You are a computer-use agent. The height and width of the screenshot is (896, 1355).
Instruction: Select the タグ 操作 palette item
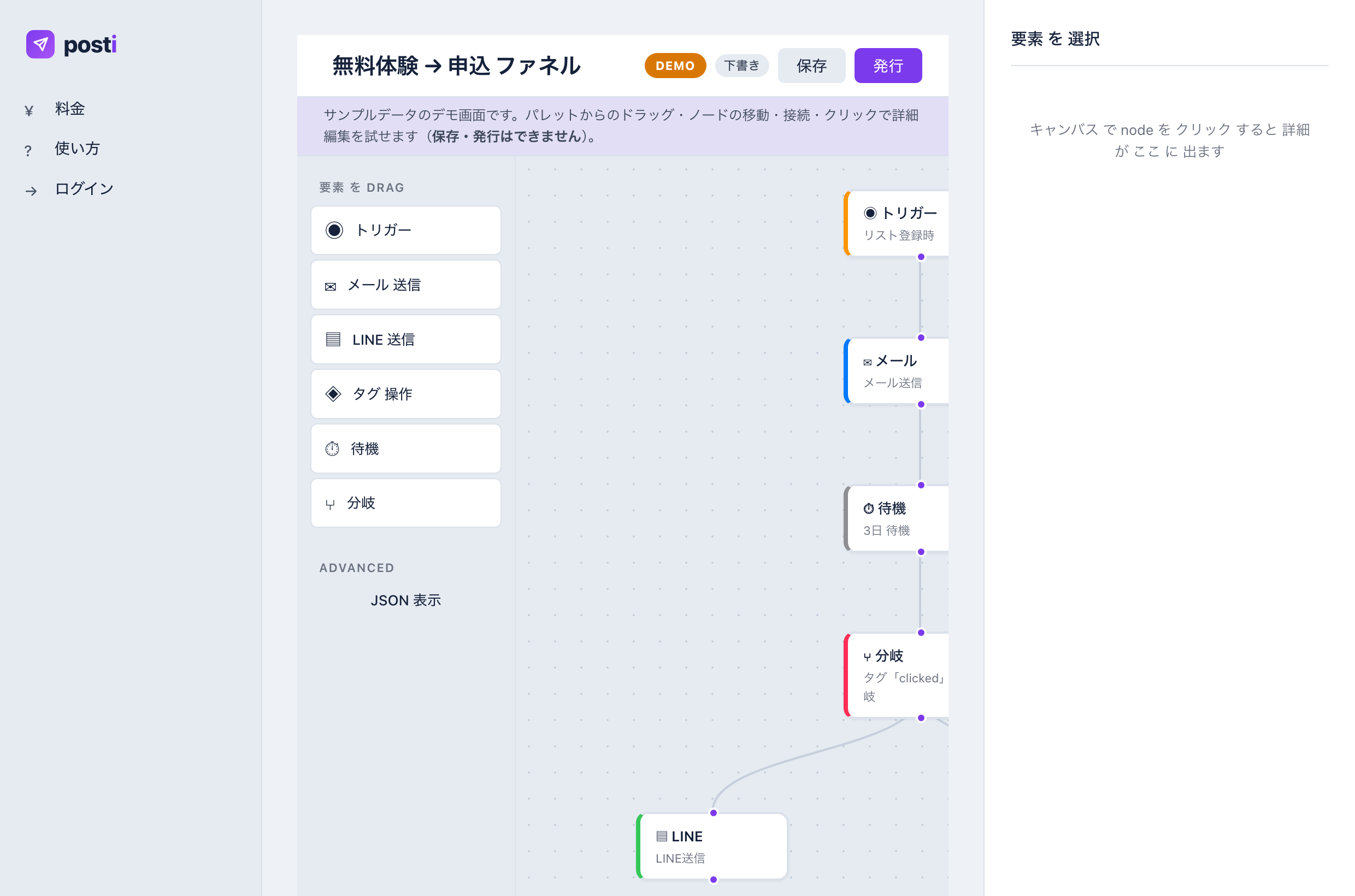[406, 394]
